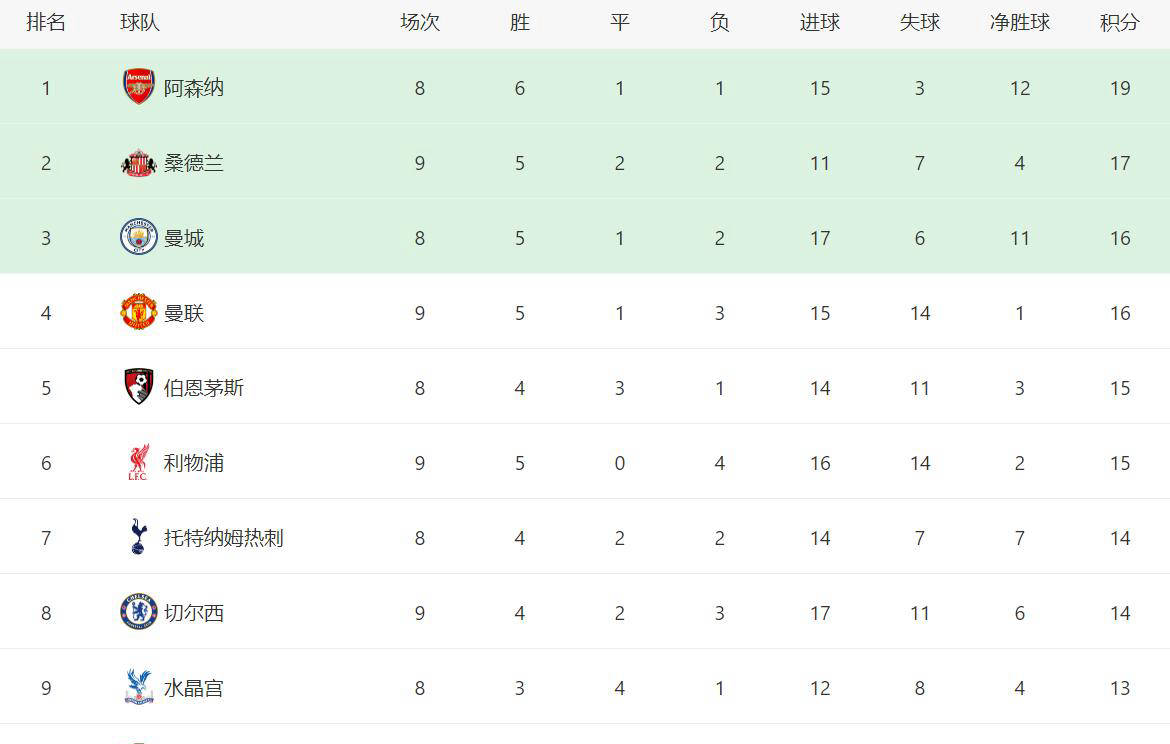Click the 进球 column header
The image size is (1170, 744).
coord(820,23)
